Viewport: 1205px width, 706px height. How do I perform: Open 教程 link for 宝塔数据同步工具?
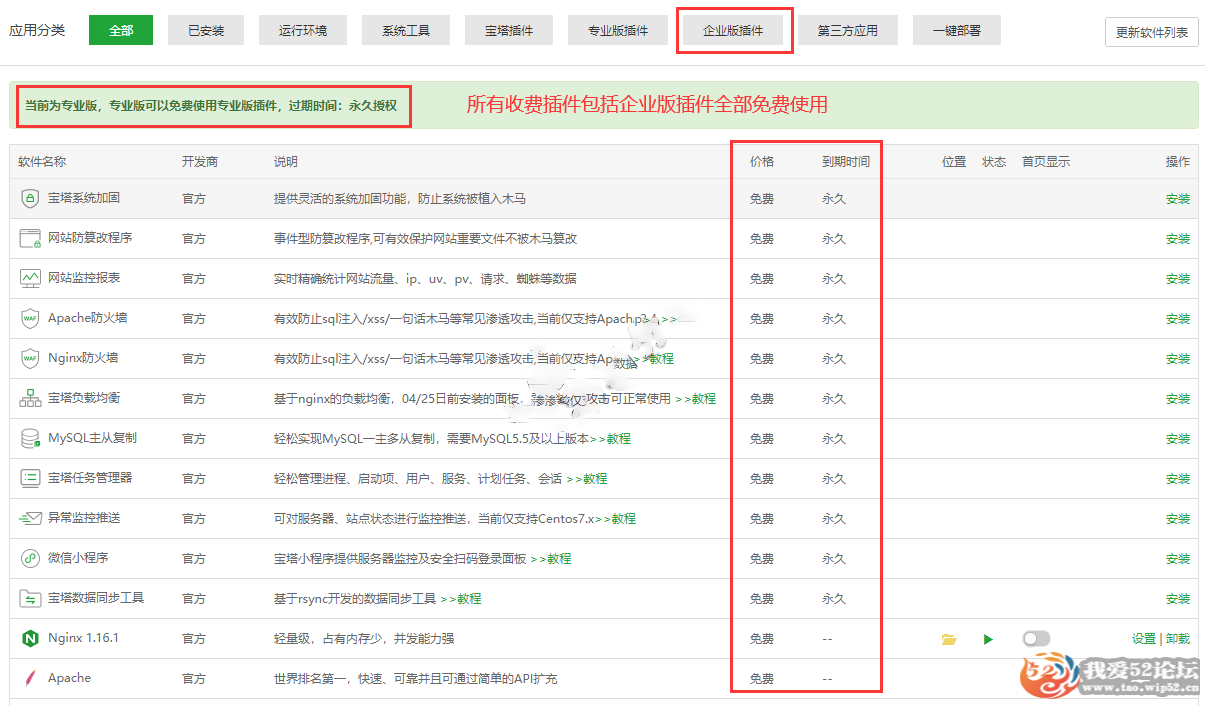(461, 598)
